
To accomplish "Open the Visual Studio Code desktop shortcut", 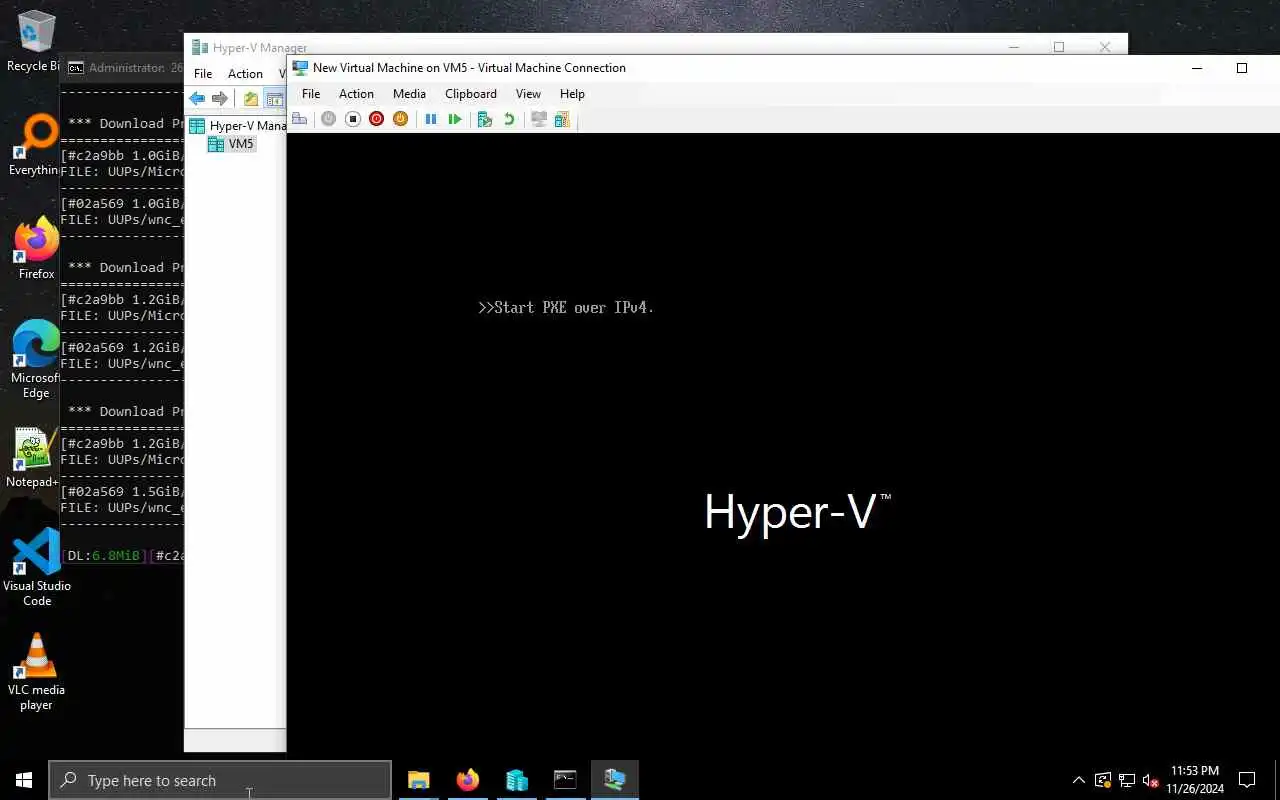I will coord(36,568).
